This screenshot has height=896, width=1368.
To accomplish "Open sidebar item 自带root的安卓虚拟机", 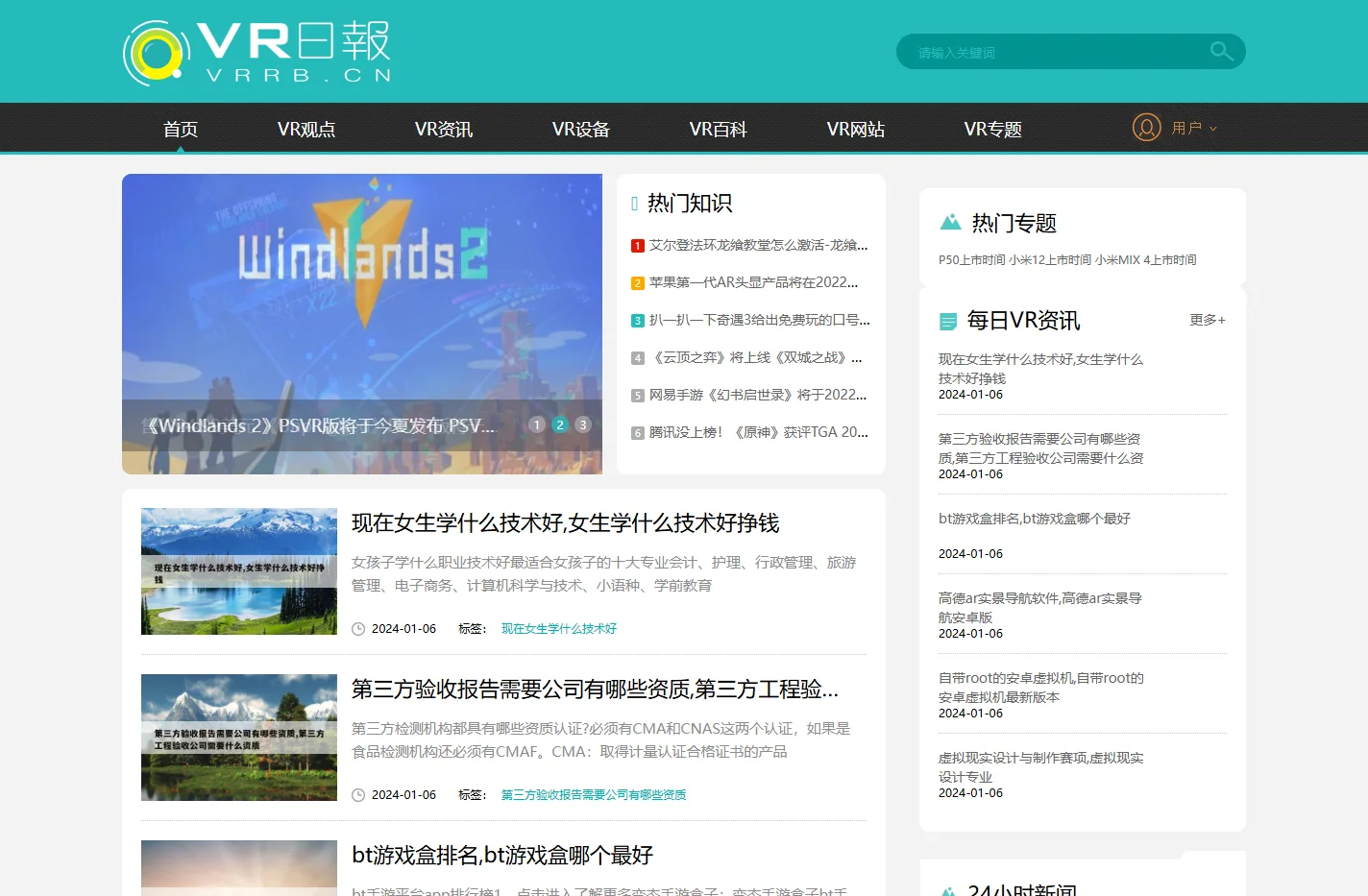I will [x=1041, y=688].
